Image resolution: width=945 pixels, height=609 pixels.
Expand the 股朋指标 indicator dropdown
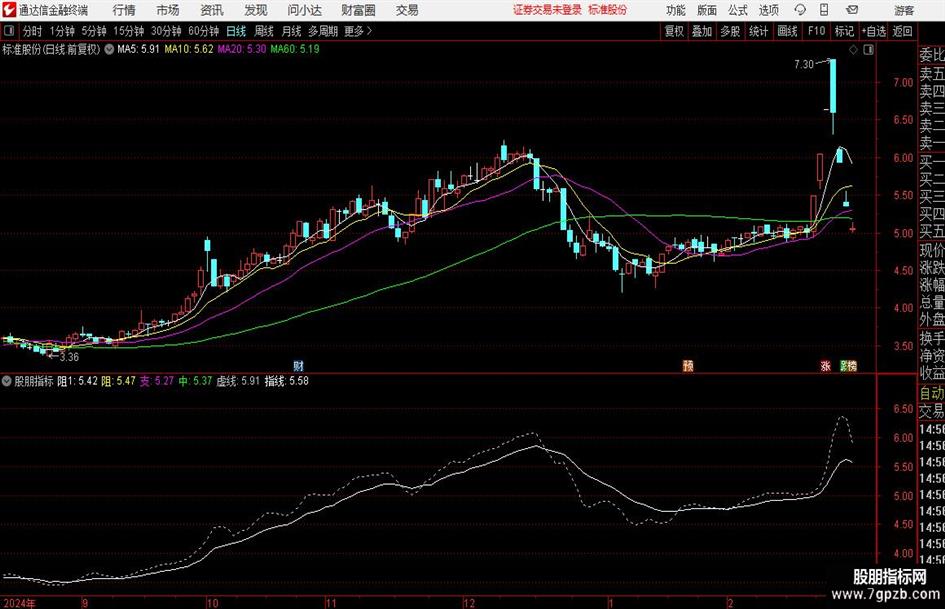[7, 381]
